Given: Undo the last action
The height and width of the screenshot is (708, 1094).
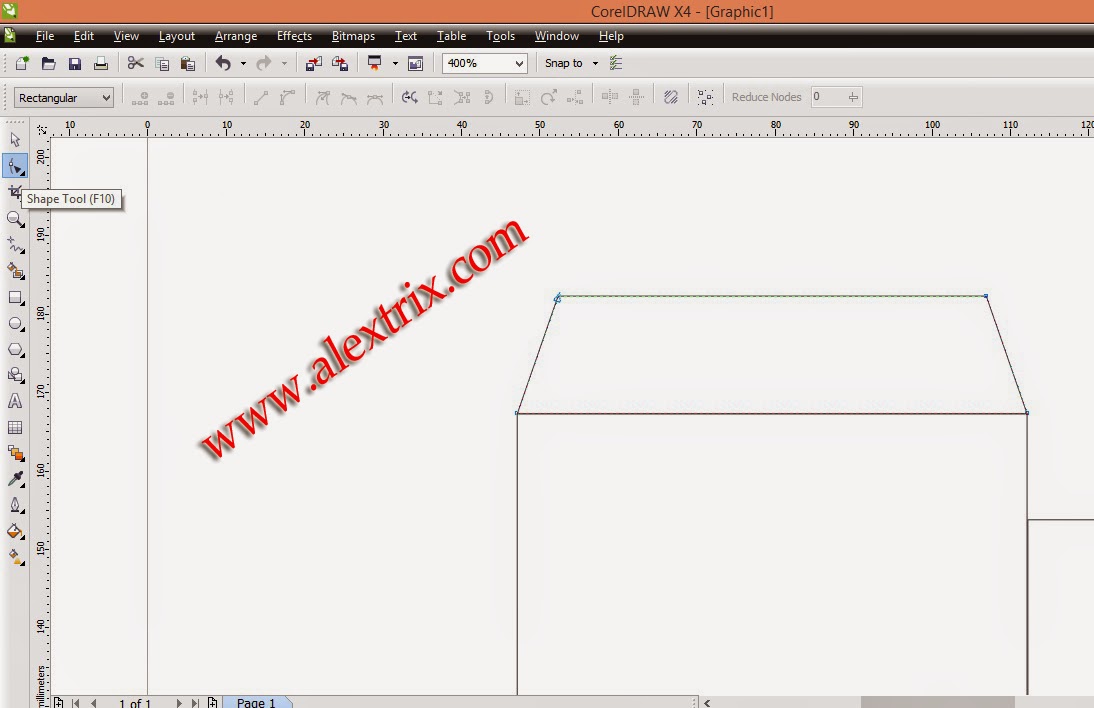Looking at the screenshot, I should (223, 63).
